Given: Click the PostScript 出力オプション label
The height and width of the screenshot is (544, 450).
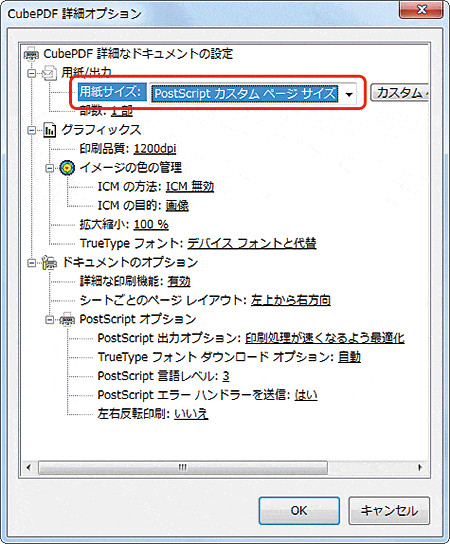Looking at the screenshot, I should [169, 338].
